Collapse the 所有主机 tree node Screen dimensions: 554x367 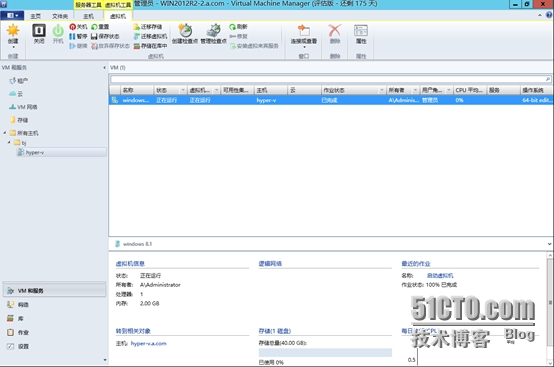coord(5,133)
